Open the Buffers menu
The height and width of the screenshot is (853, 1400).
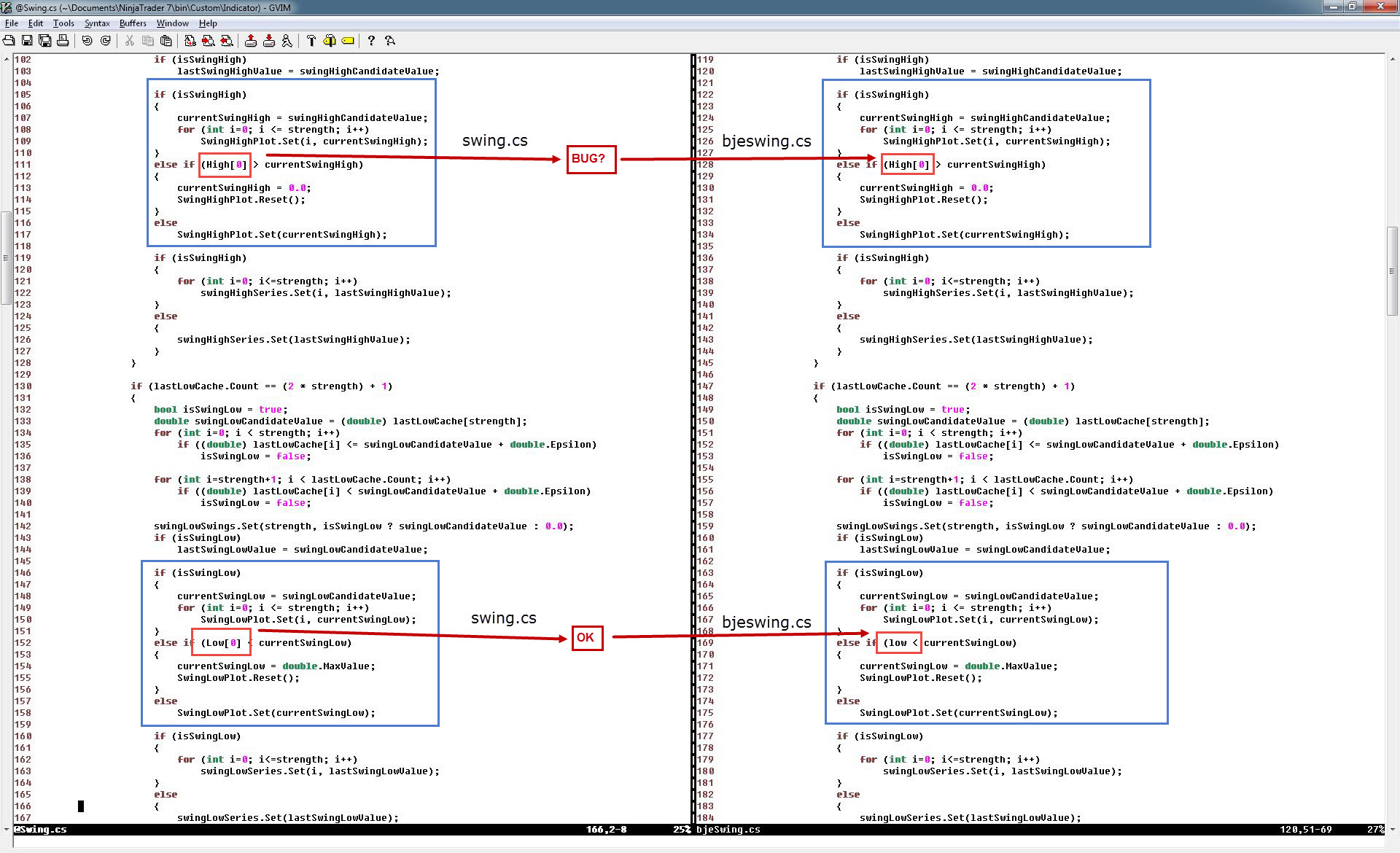click(133, 23)
